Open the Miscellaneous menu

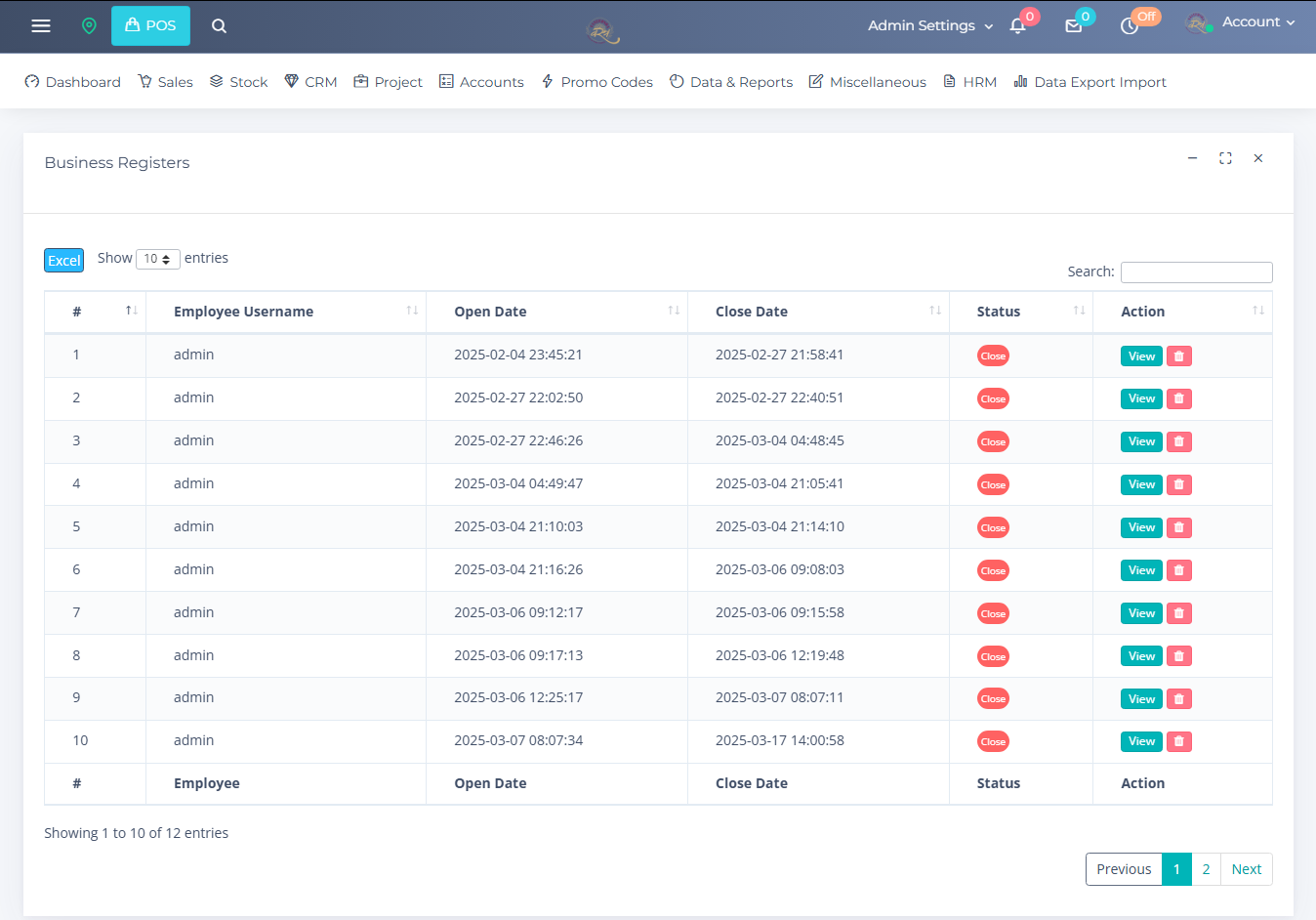pos(867,82)
